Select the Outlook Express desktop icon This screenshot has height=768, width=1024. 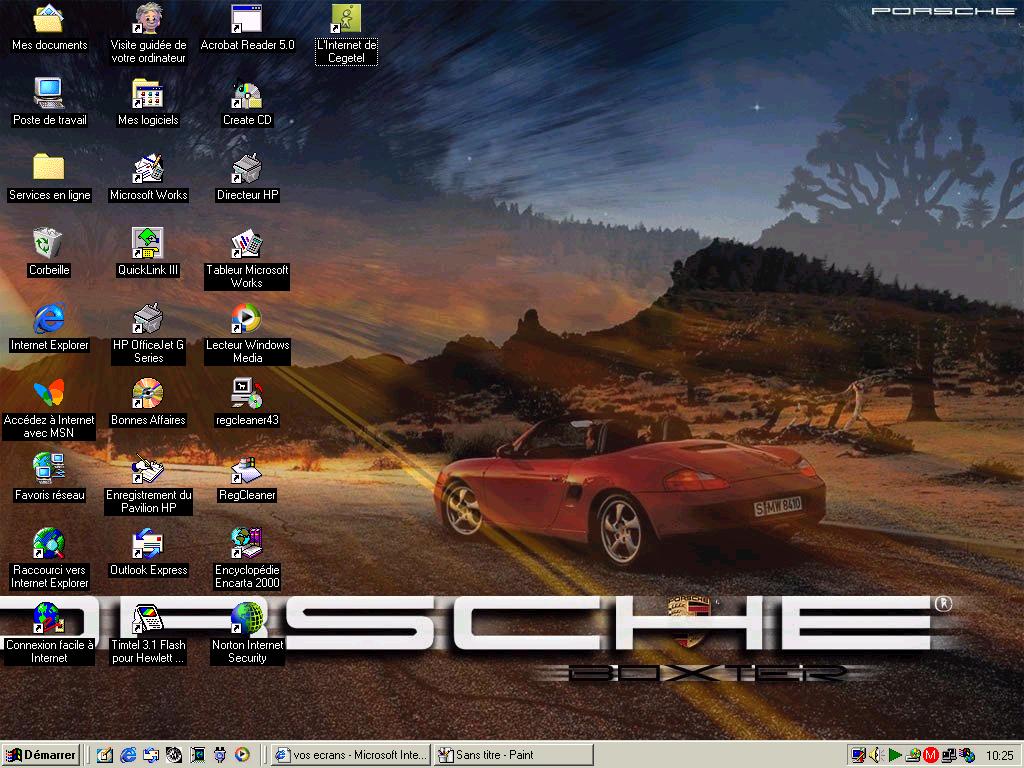coord(148,544)
